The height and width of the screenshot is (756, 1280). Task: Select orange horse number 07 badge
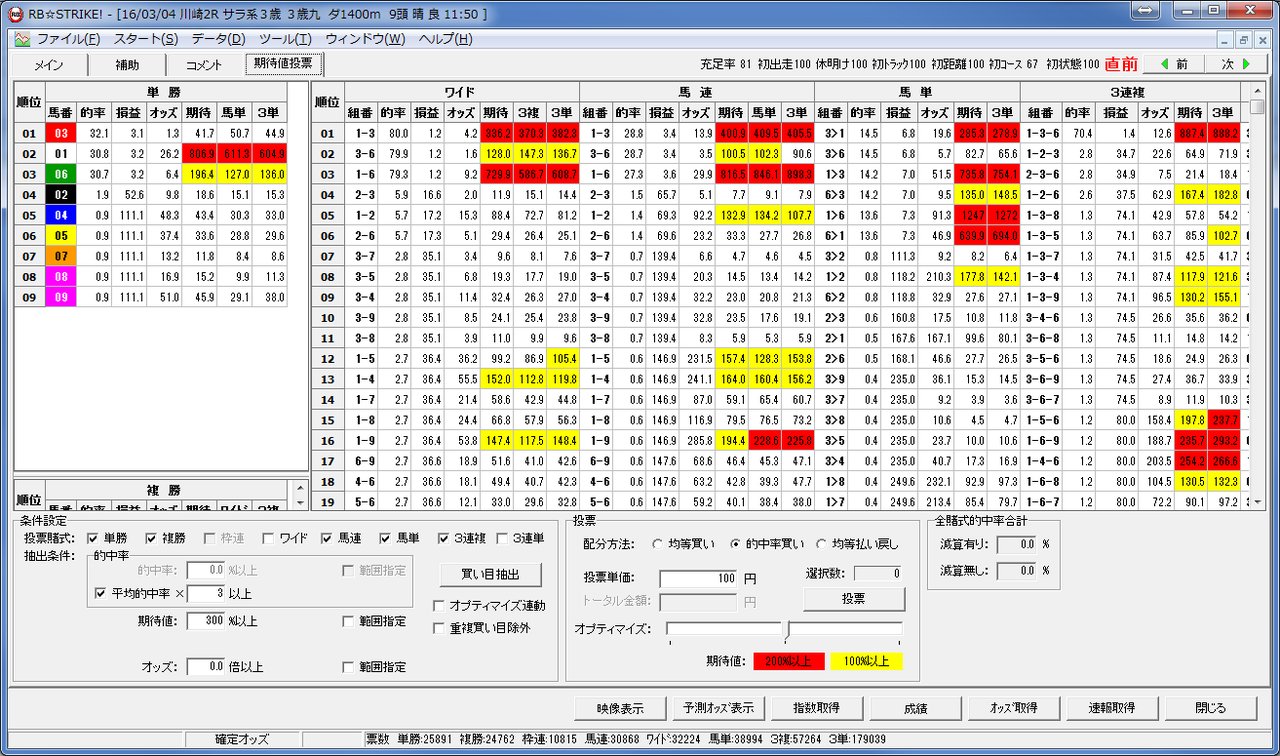[x=60, y=255]
